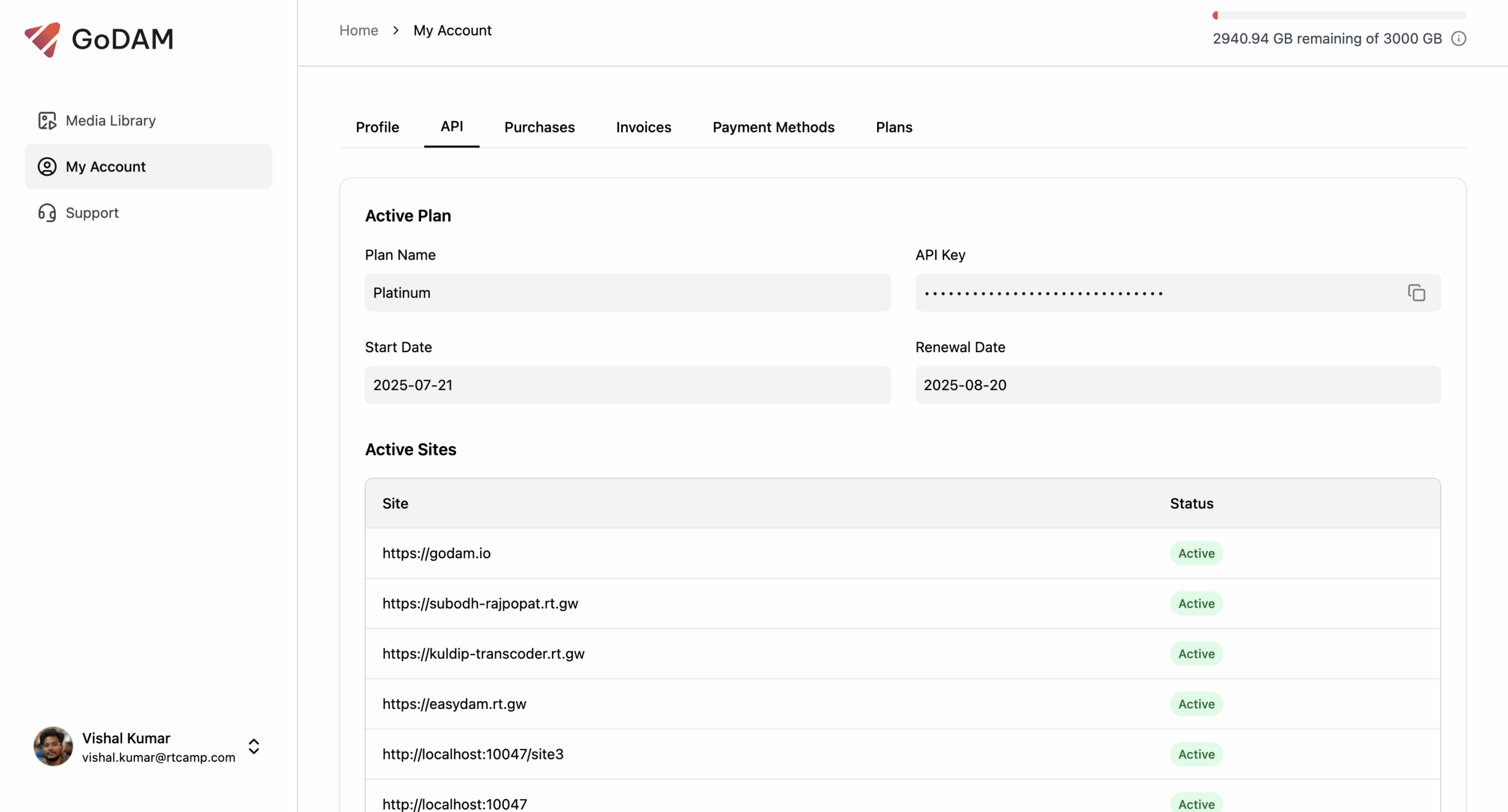The image size is (1508, 812).
Task: Copy the API Key using the copy icon
Action: [1416, 293]
